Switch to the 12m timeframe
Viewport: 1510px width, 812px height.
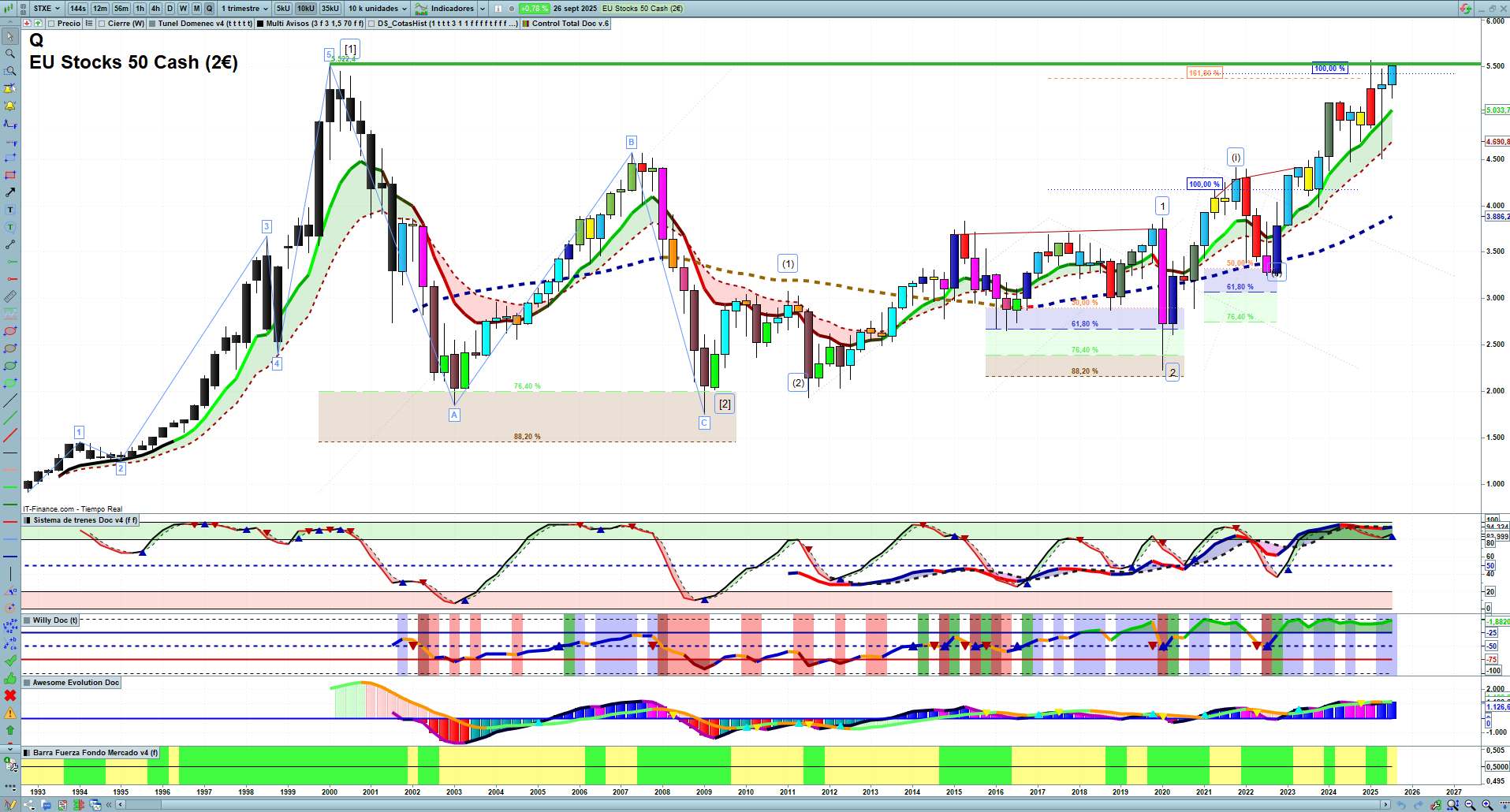click(100, 9)
